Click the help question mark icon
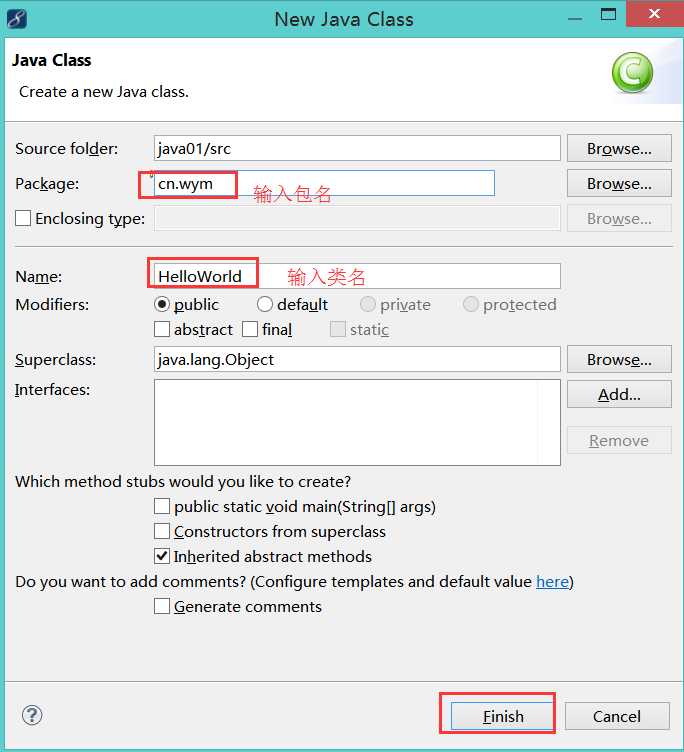684x752 pixels. click(32, 715)
